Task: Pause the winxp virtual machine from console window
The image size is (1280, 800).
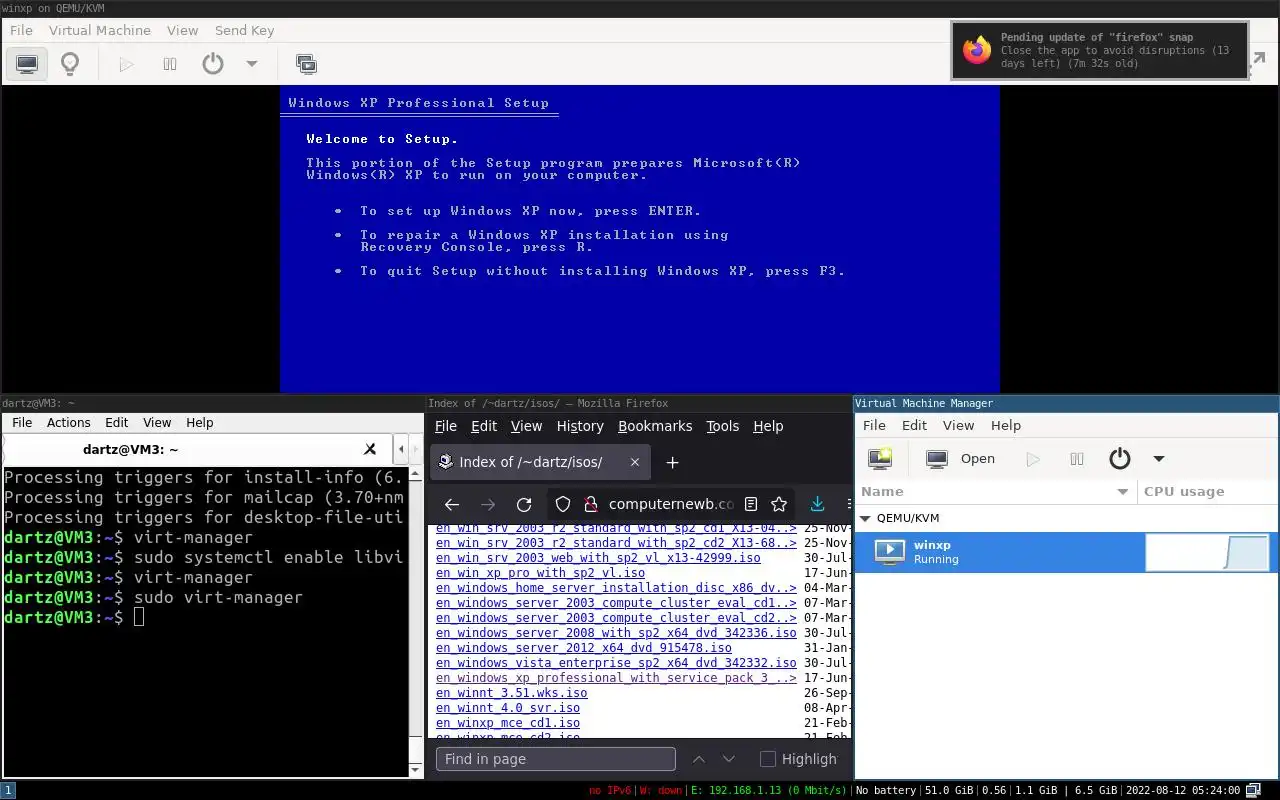Action: (170, 64)
